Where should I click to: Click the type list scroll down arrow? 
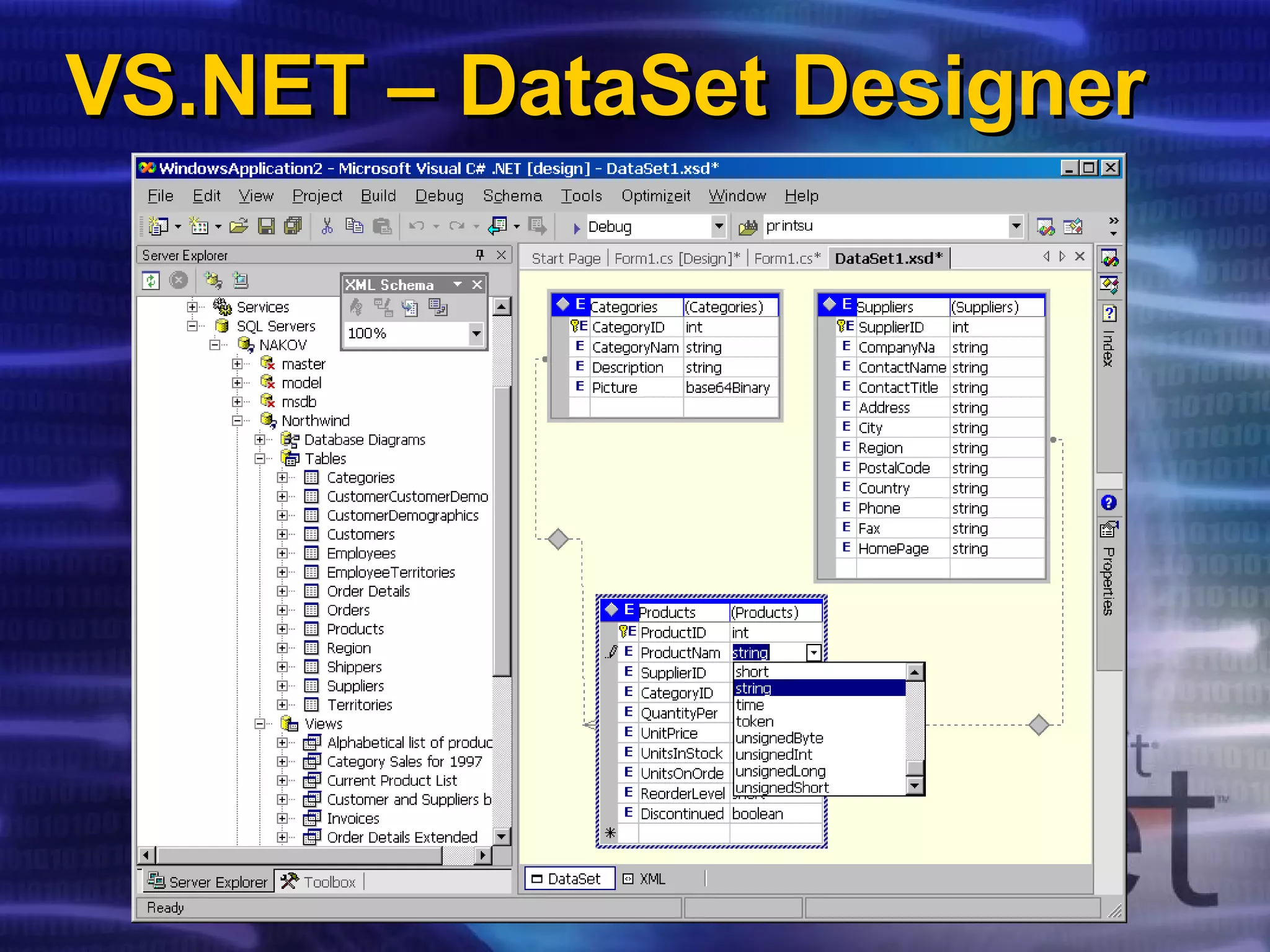915,787
